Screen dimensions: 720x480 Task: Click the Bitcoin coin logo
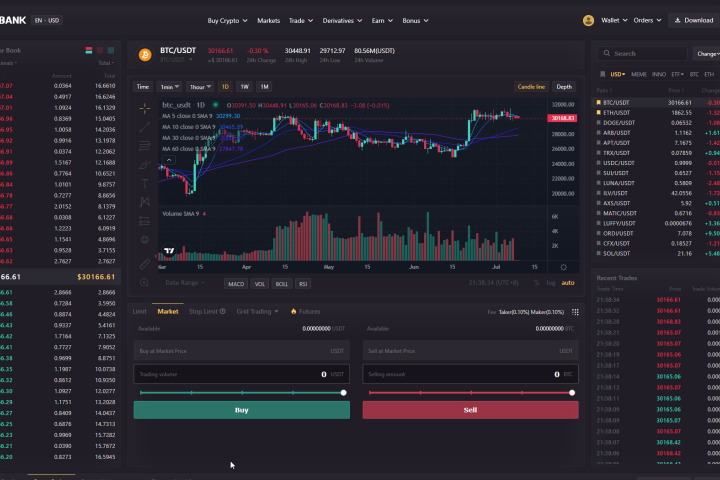point(145,55)
